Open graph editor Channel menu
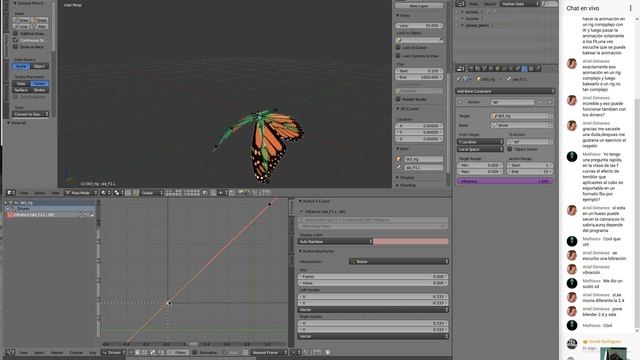Viewport: 640px width, 360px height. tap(76, 352)
